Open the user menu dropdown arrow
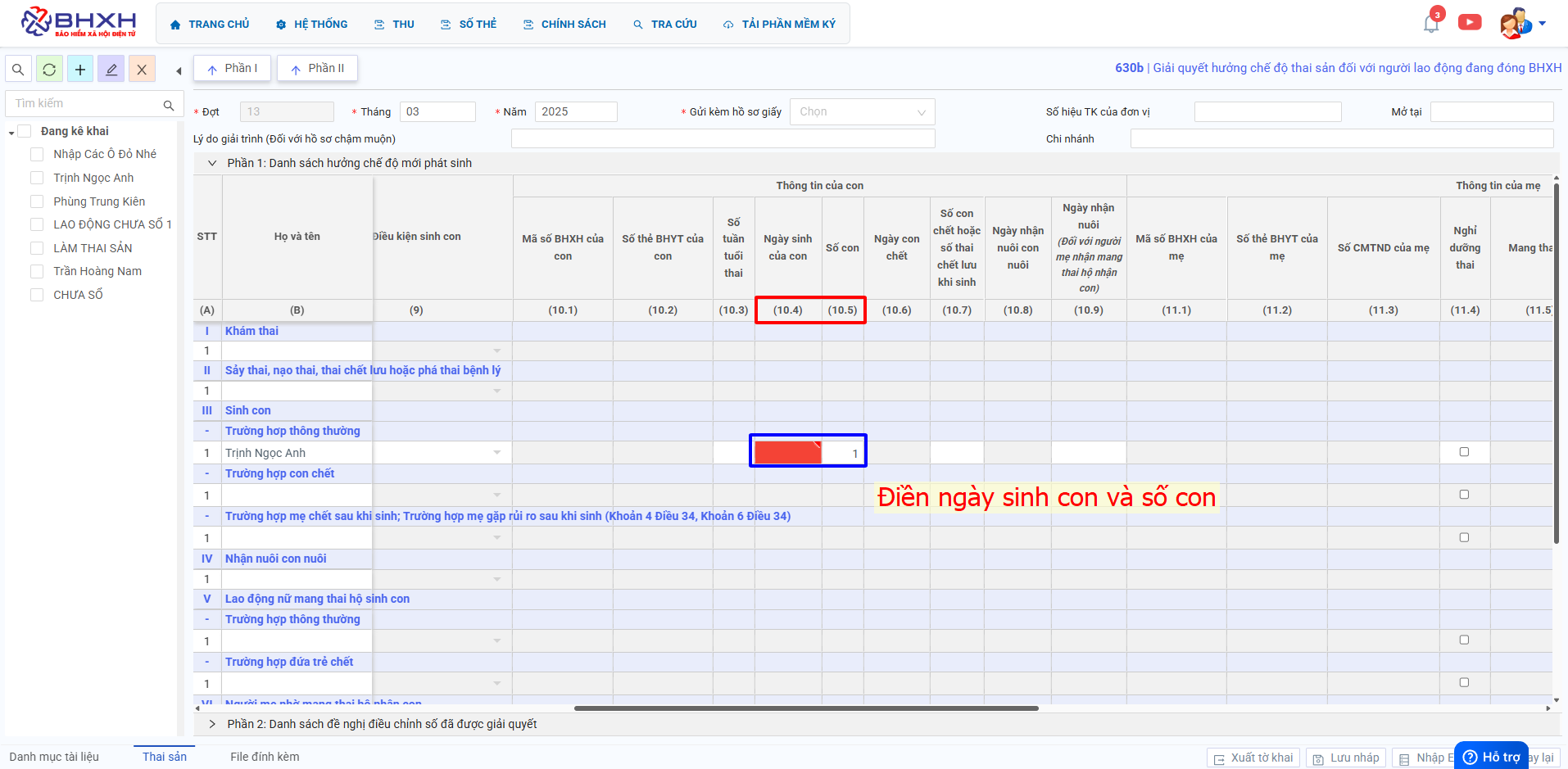 (x=1543, y=24)
